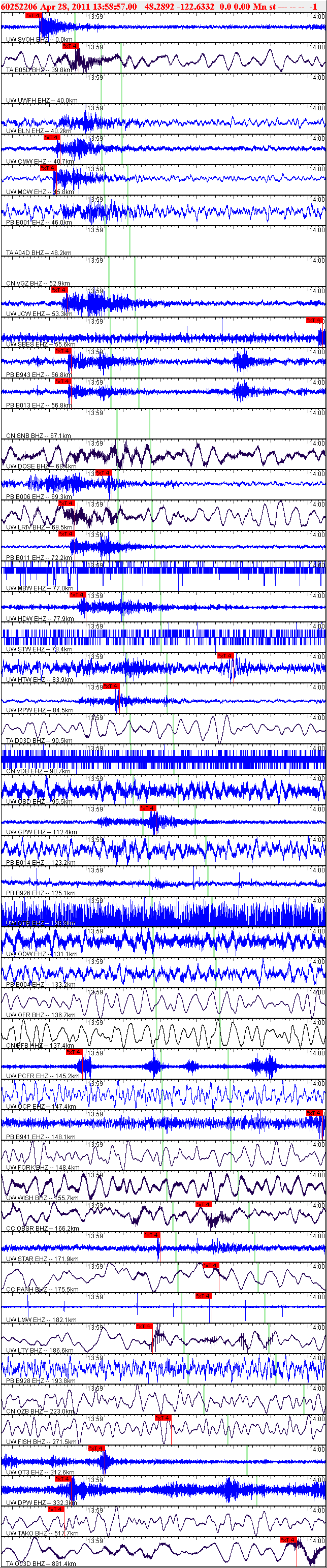Select the red pick flag on CC PANH trace
Viewport: 327px width, 1568px height.
click(x=210, y=1265)
